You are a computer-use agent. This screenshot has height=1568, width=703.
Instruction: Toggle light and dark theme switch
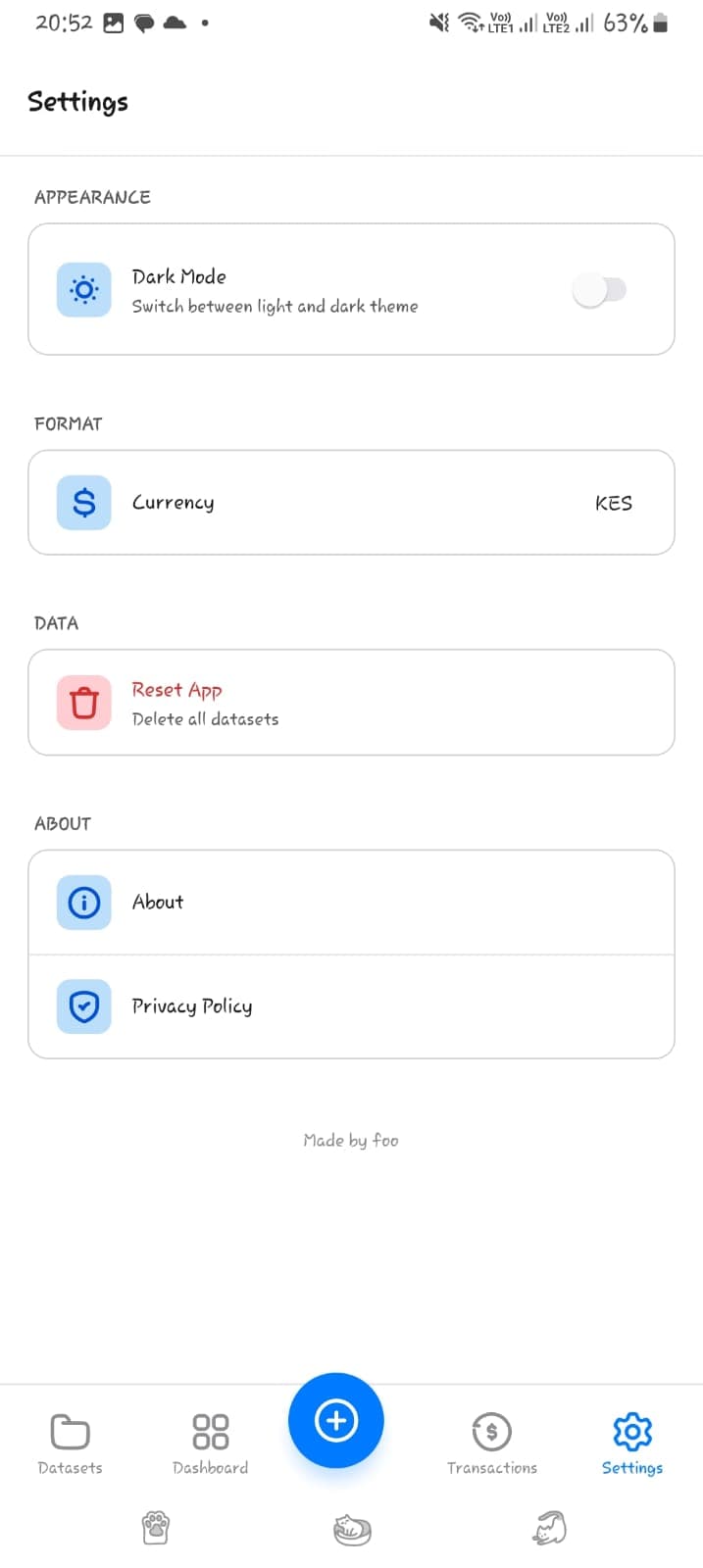pyautogui.click(x=600, y=289)
